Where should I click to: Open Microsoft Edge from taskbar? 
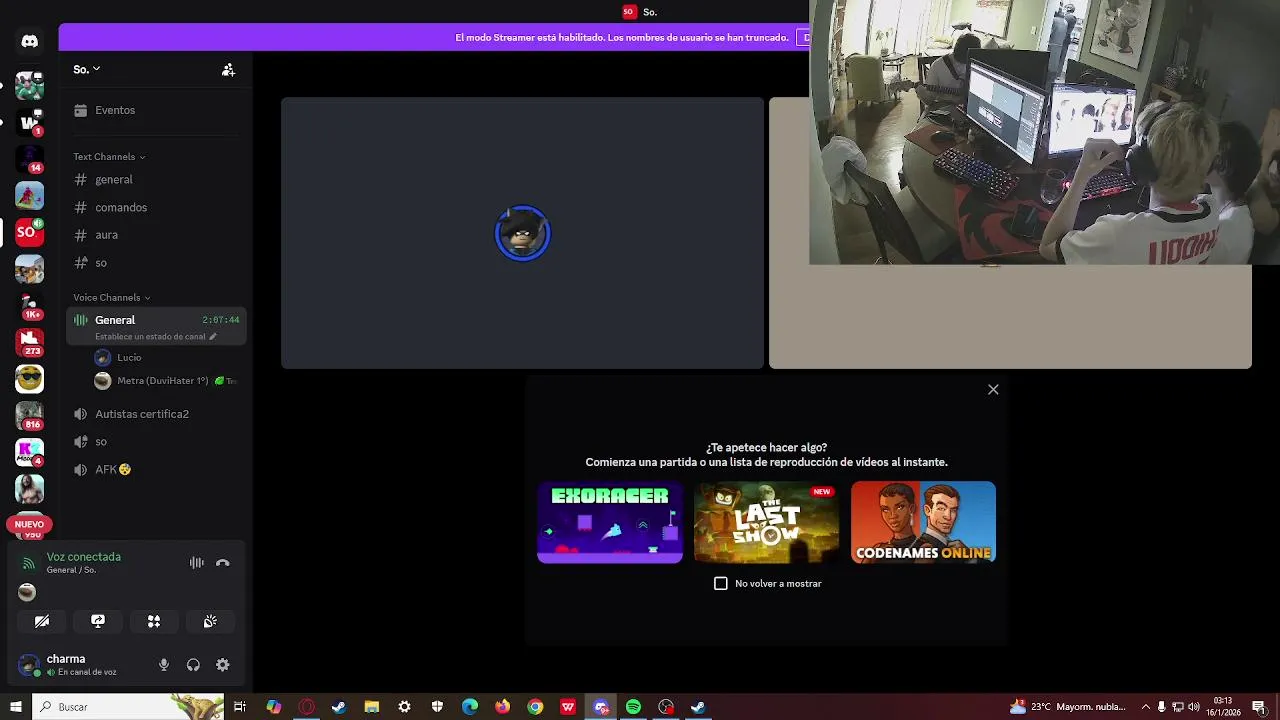470,707
